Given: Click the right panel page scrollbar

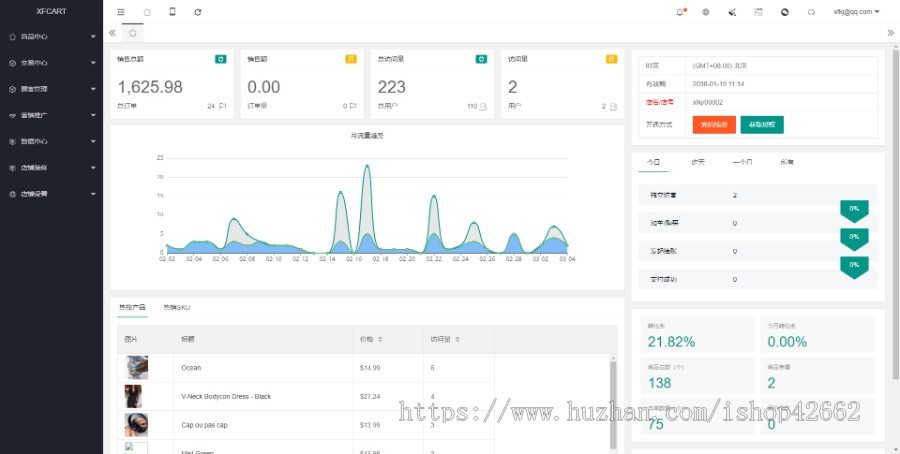Looking at the screenshot, I should (895, 215).
